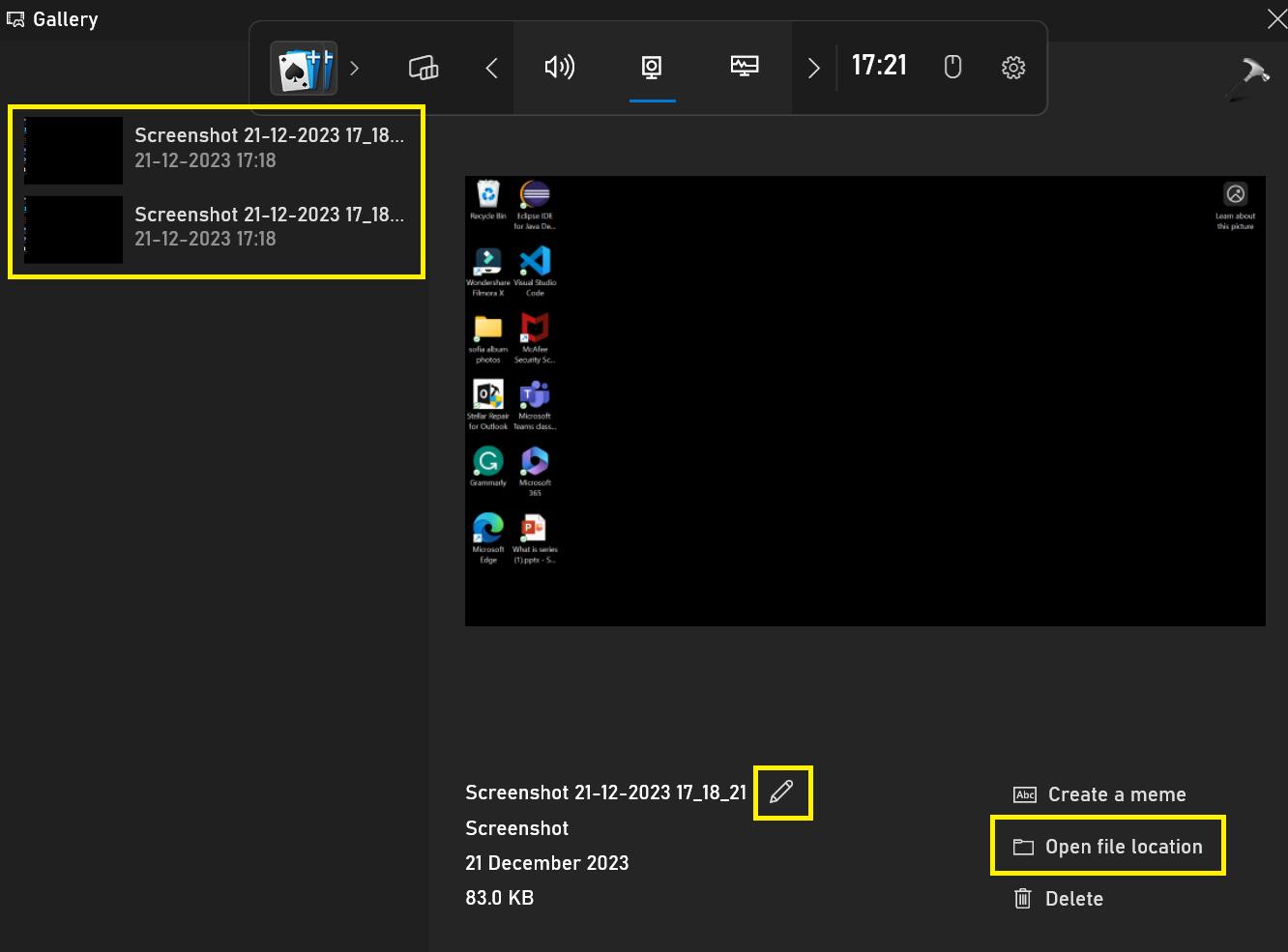Select the Capture widget icon
1288x952 pixels.
pyautogui.click(x=652, y=68)
